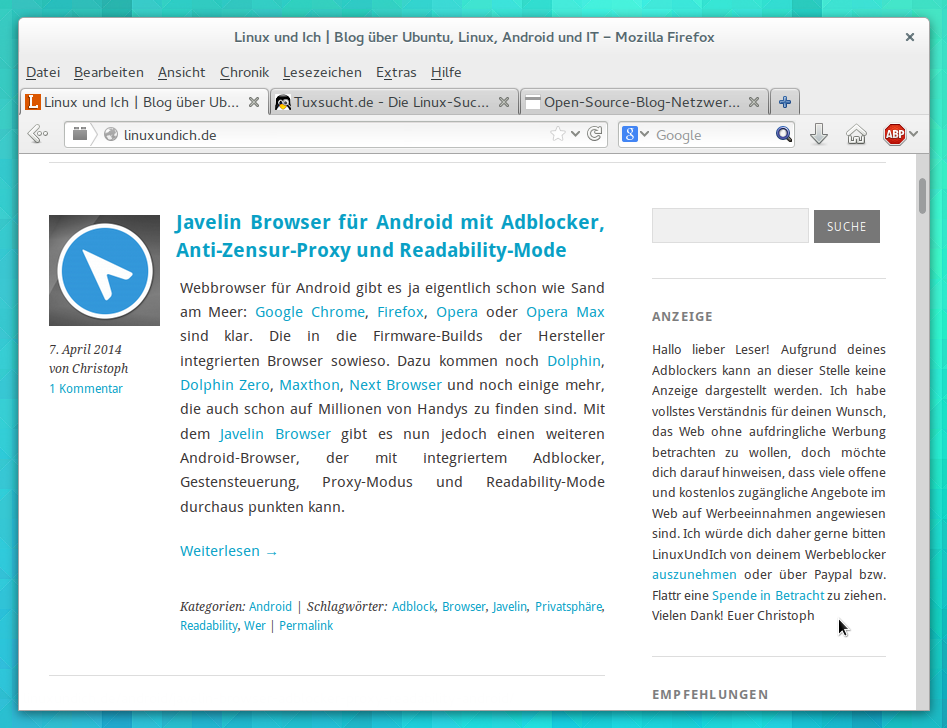Go to the Firefox home page icon
947x728 pixels.
point(856,134)
